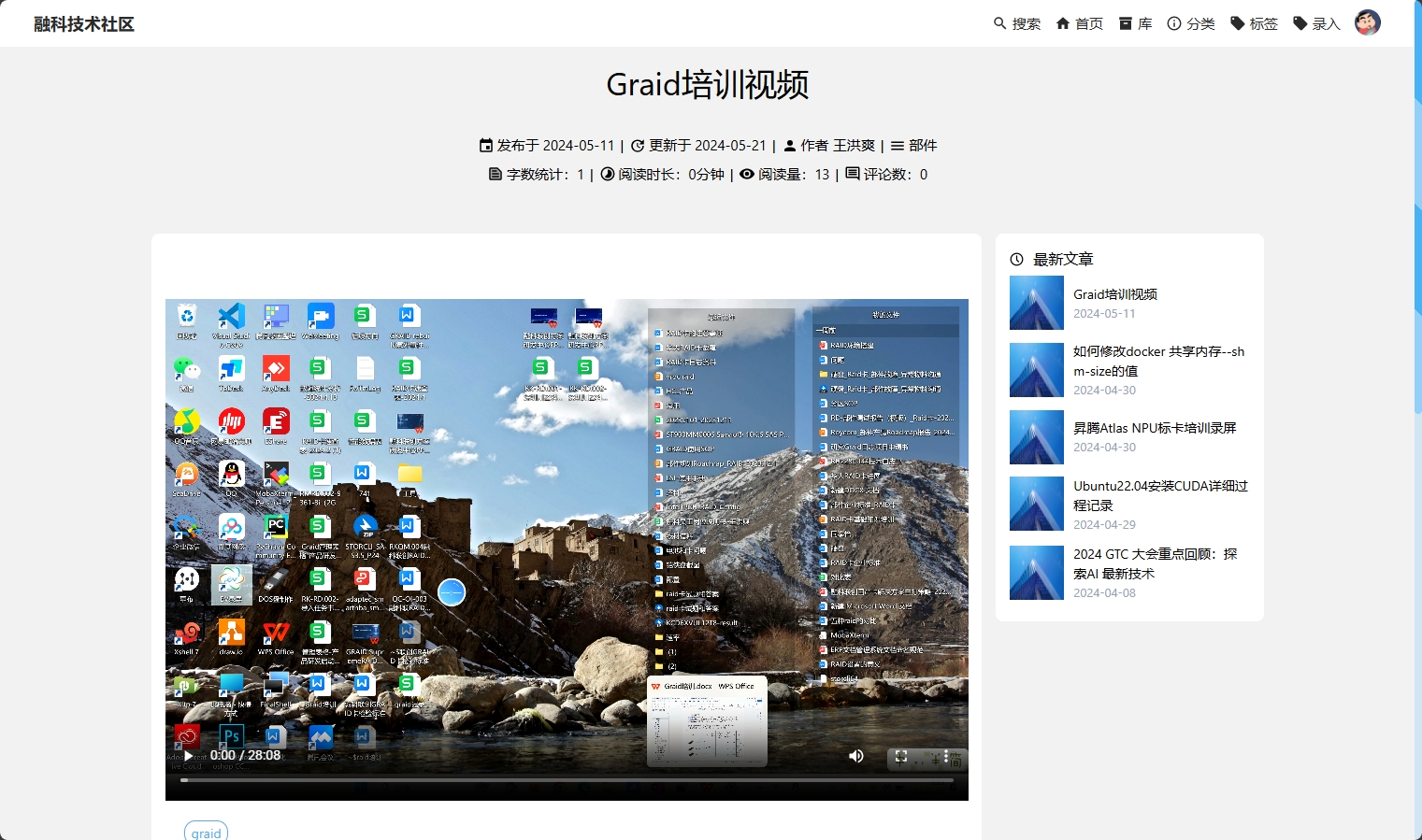Go to 首页 home page
The image size is (1422, 840).
point(1079,23)
